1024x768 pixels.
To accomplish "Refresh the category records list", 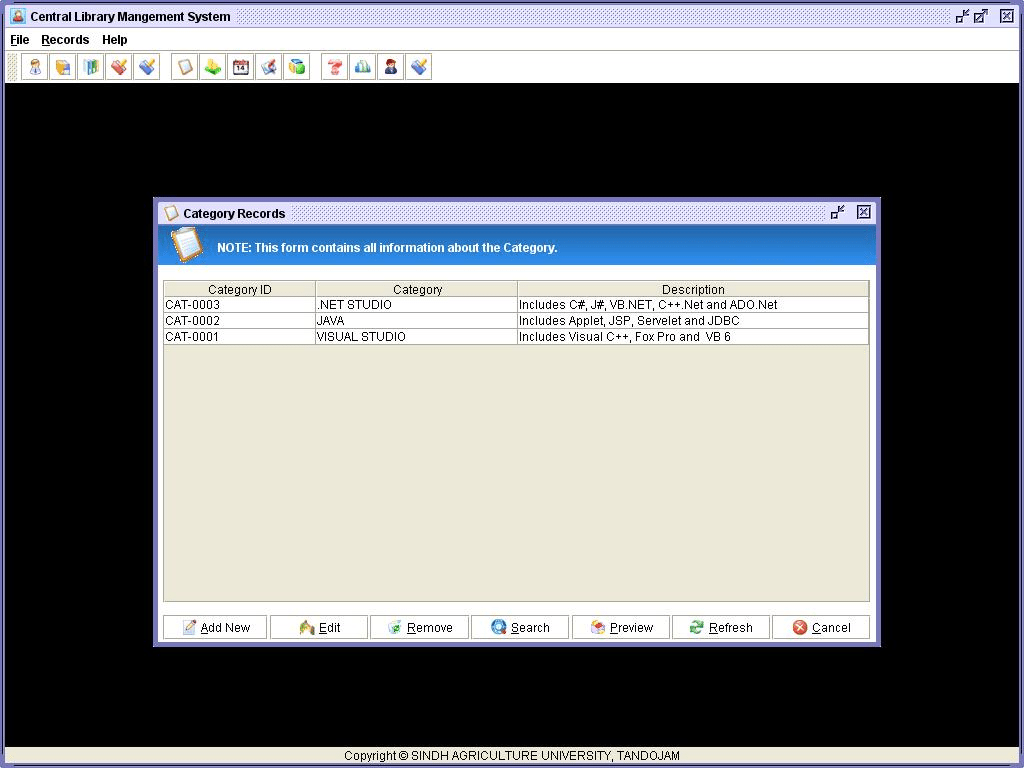I will coord(720,627).
